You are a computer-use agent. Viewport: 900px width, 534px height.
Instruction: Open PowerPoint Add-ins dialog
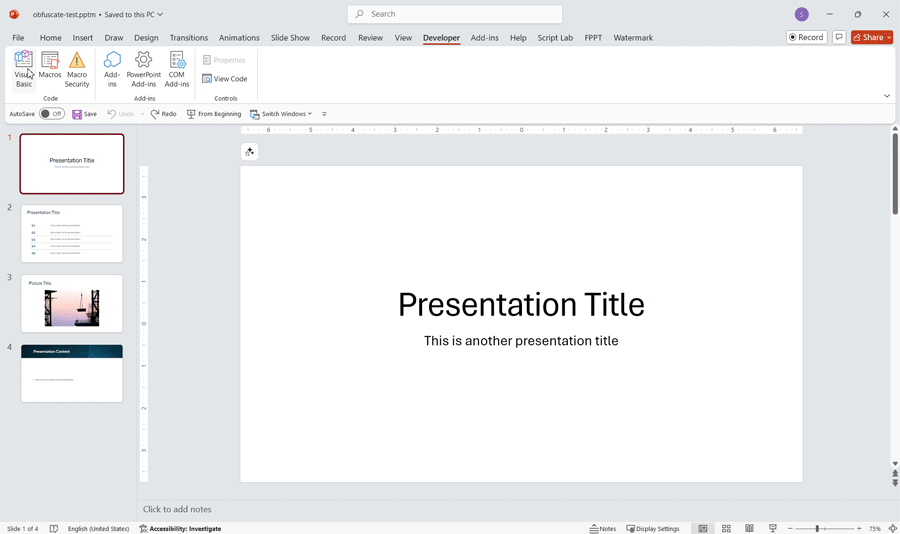[x=143, y=70]
